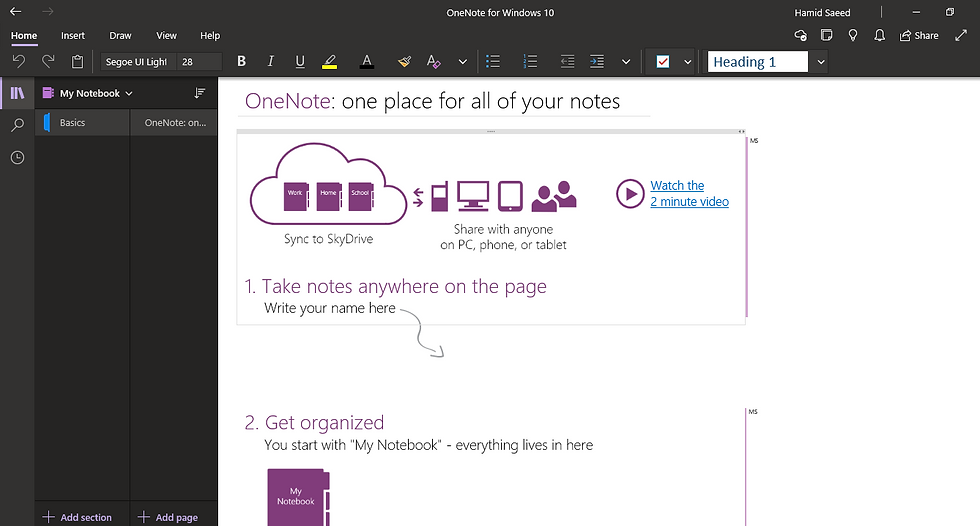Decrease the indent level

(x=568, y=61)
